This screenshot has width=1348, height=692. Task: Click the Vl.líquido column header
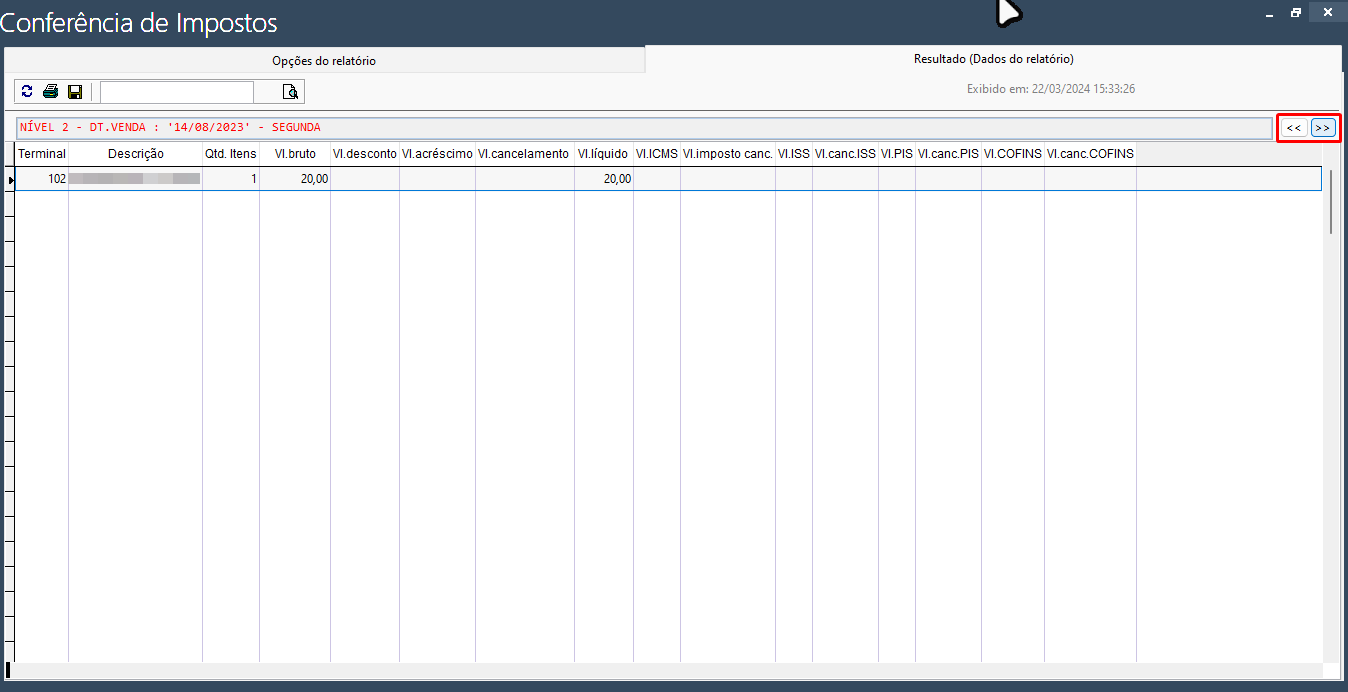tap(603, 154)
